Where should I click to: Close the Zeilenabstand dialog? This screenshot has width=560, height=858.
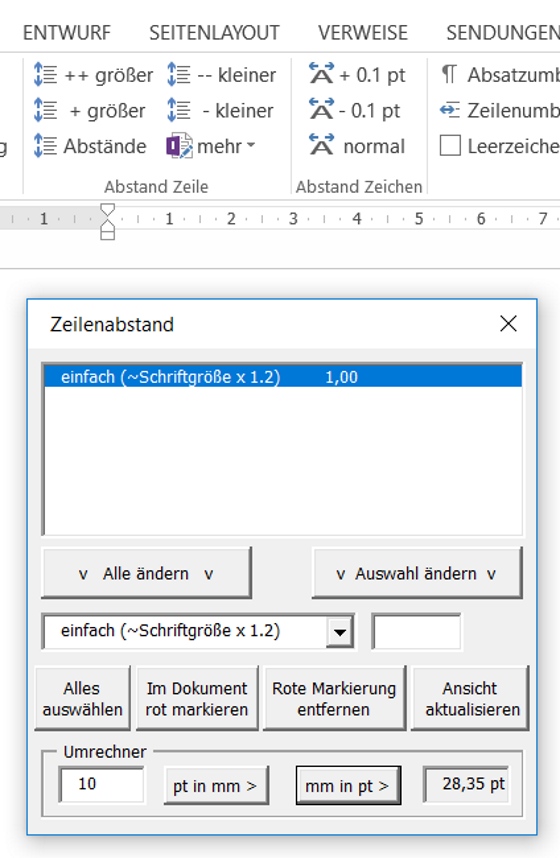(509, 323)
